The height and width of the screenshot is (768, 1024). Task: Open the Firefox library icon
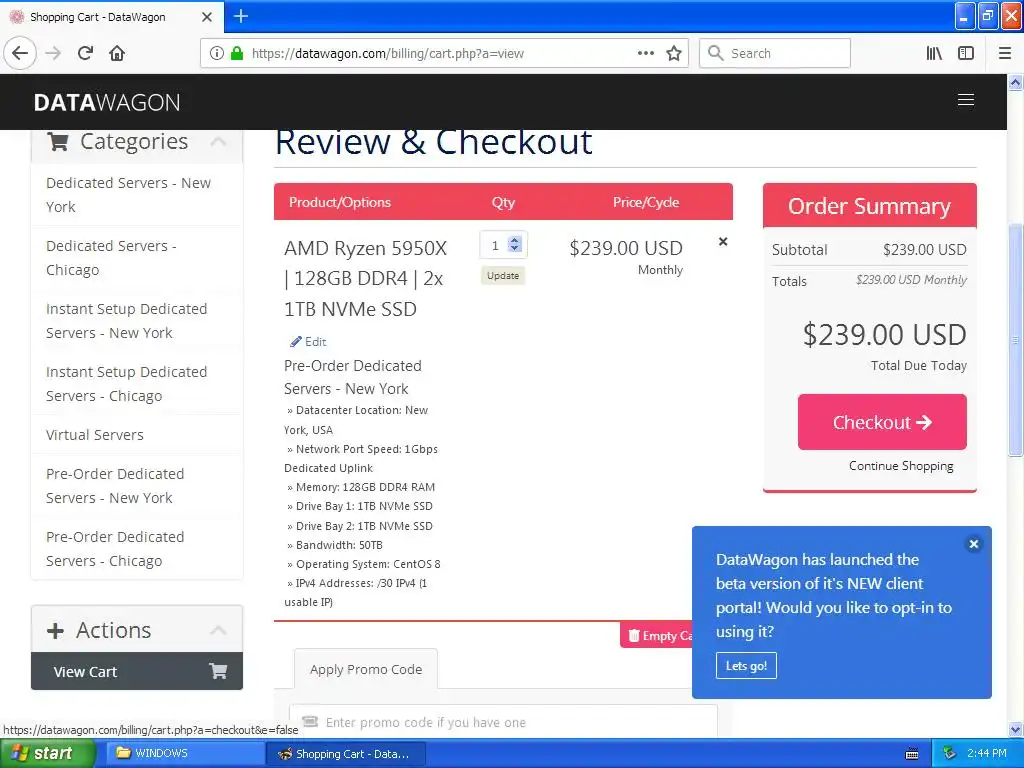click(x=934, y=53)
